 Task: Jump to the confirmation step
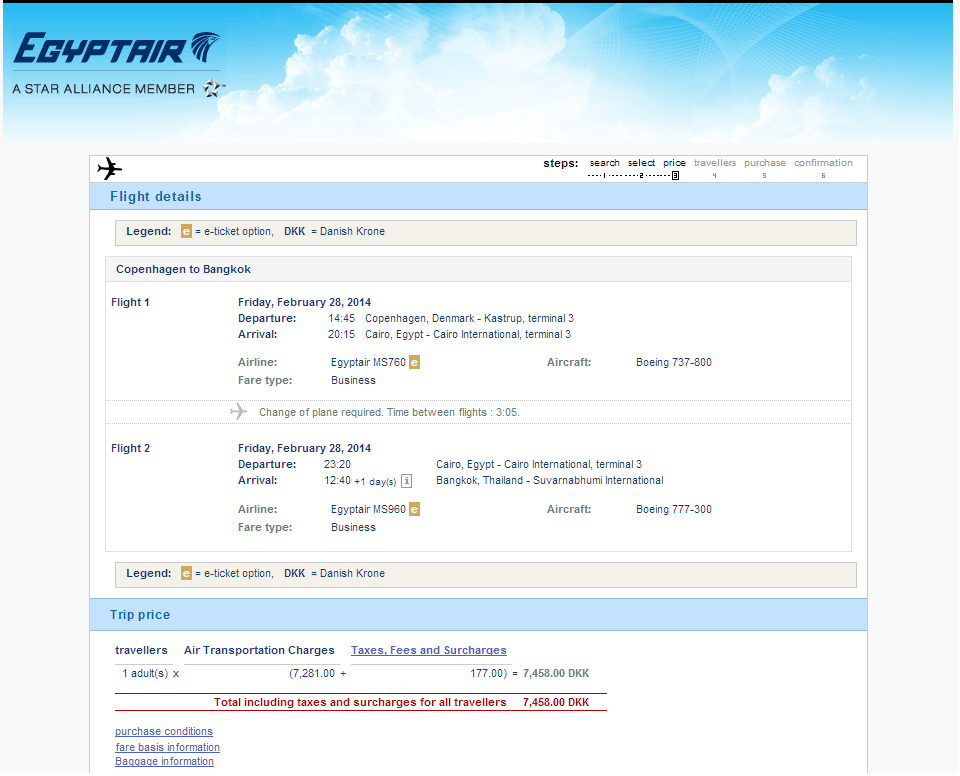823,163
